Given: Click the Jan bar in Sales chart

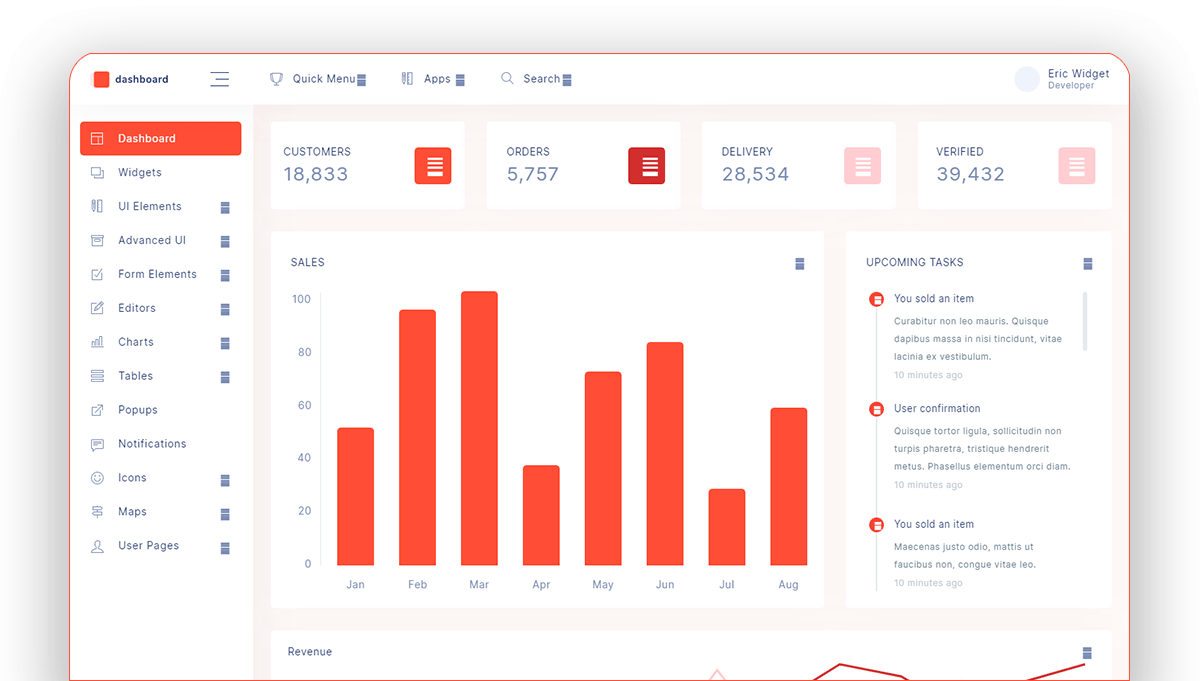Looking at the screenshot, I should point(355,497).
